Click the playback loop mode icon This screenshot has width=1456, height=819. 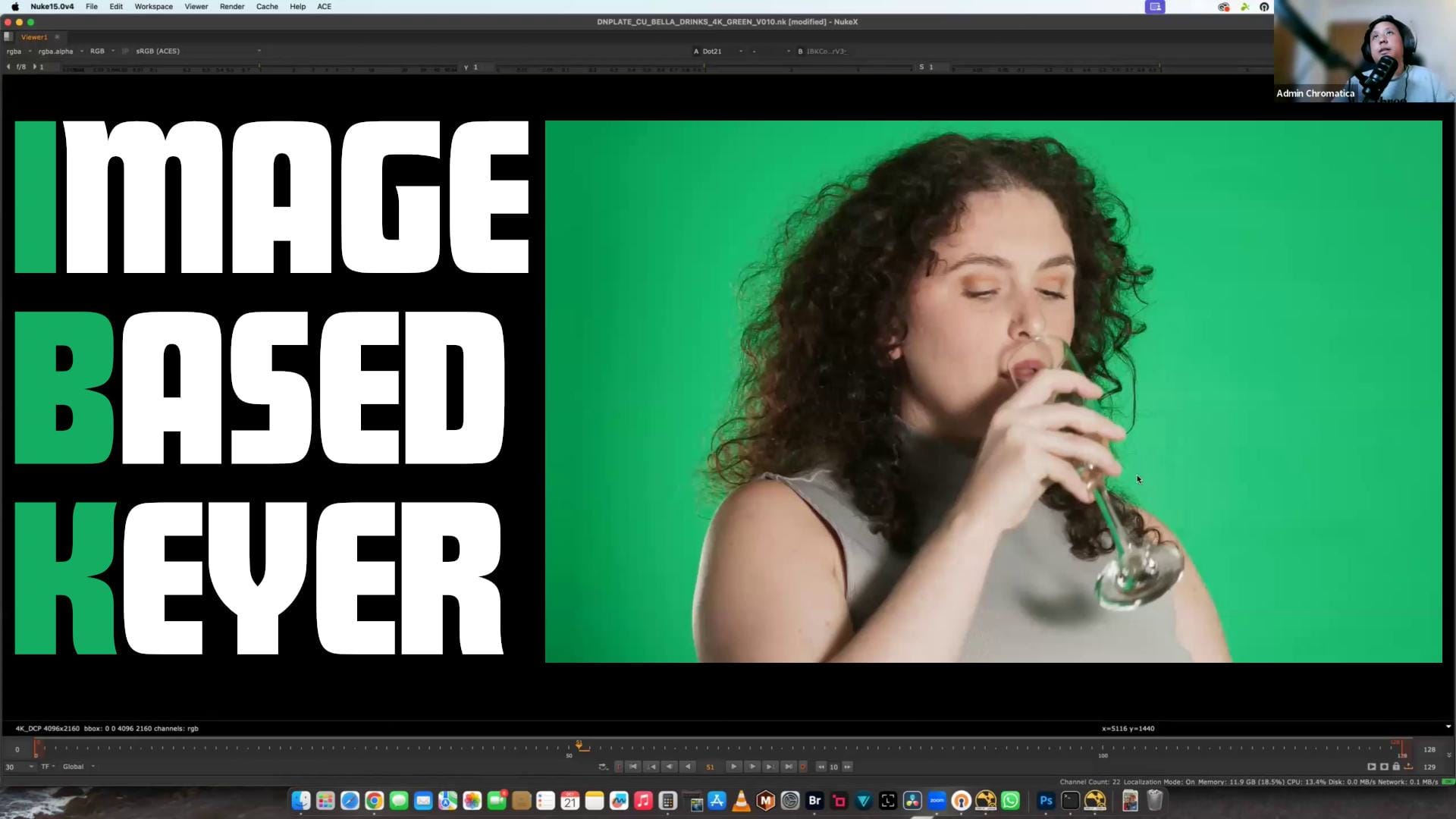tap(603, 767)
